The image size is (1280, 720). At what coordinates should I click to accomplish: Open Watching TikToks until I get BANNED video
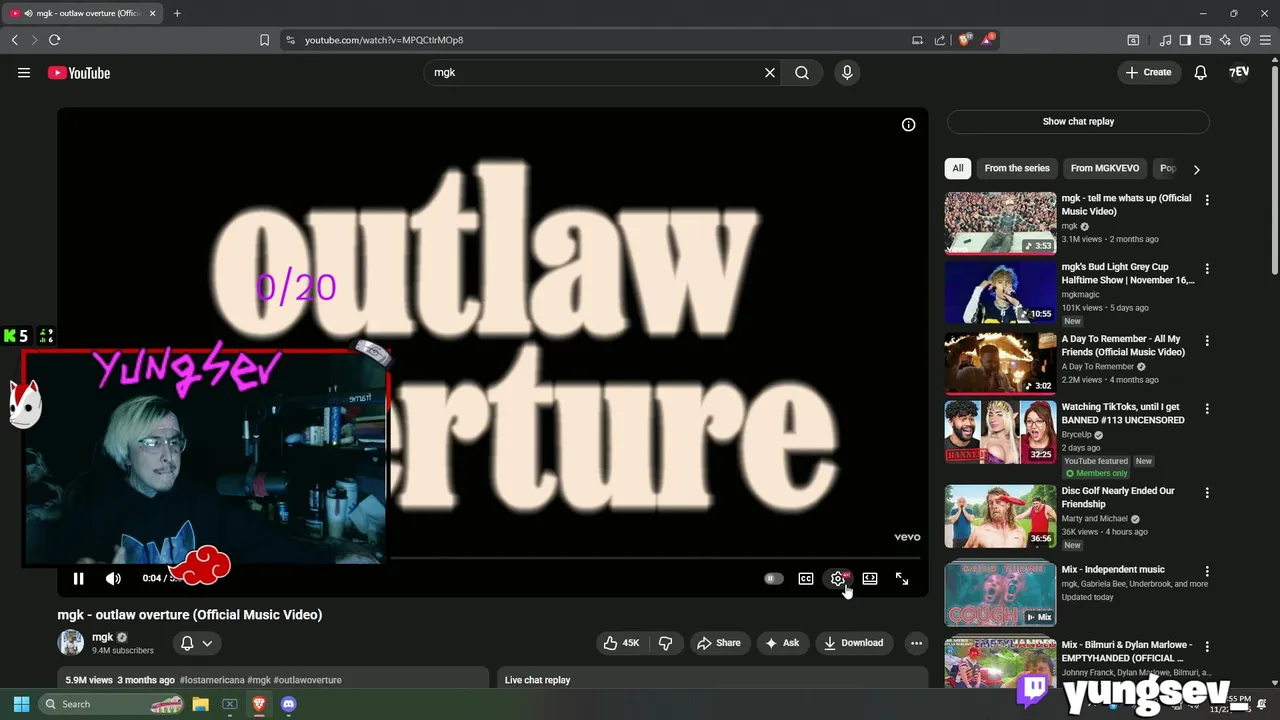(1000, 432)
